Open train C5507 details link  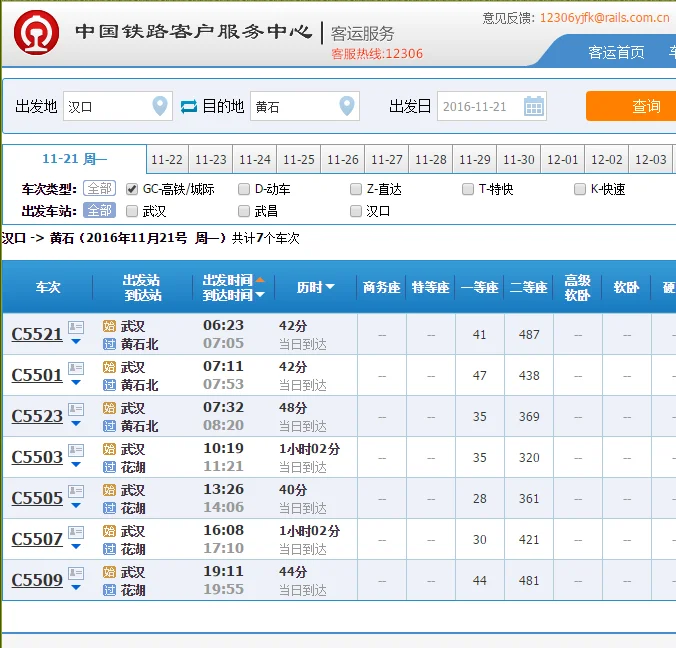[x=37, y=539]
